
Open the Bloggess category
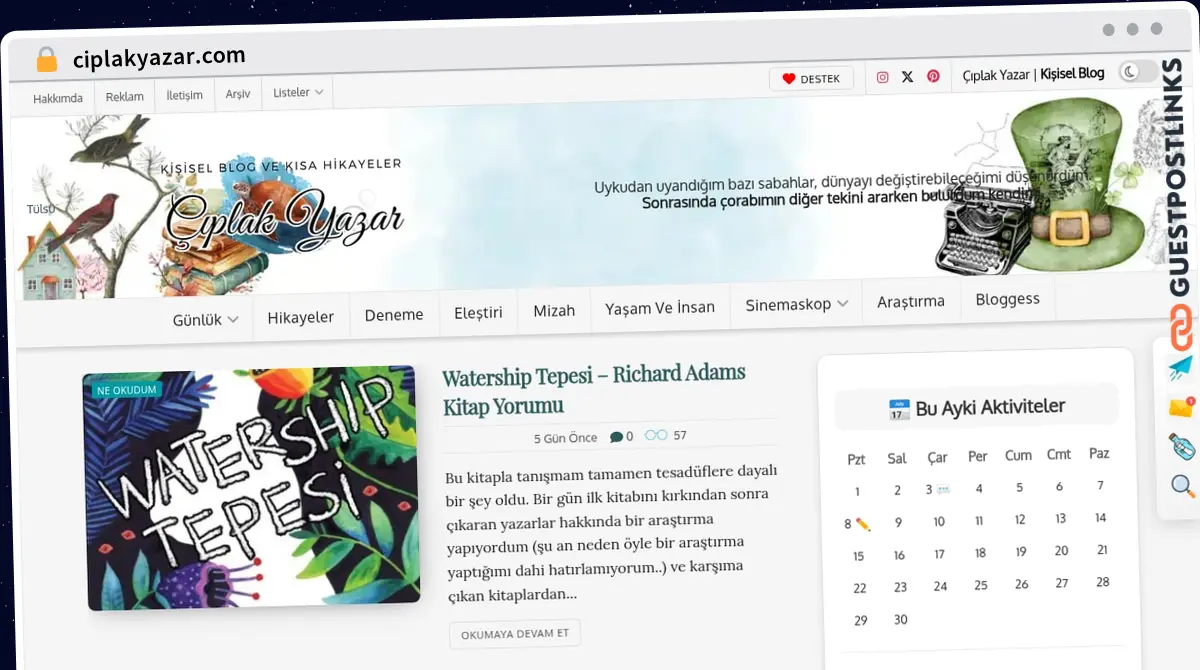pyautogui.click(x=1008, y=298)
